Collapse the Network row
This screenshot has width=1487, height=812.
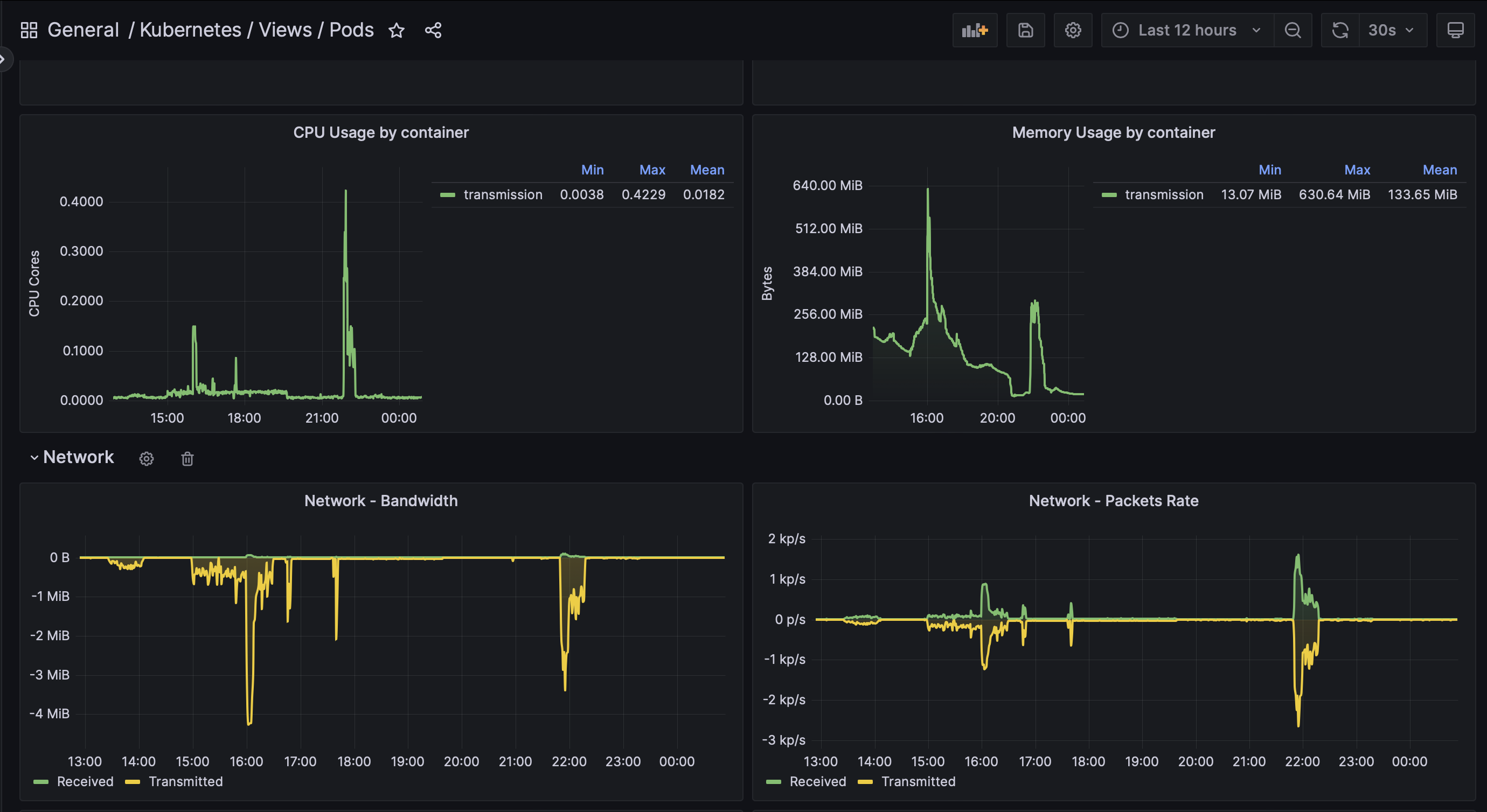click(x=72, y=457)
